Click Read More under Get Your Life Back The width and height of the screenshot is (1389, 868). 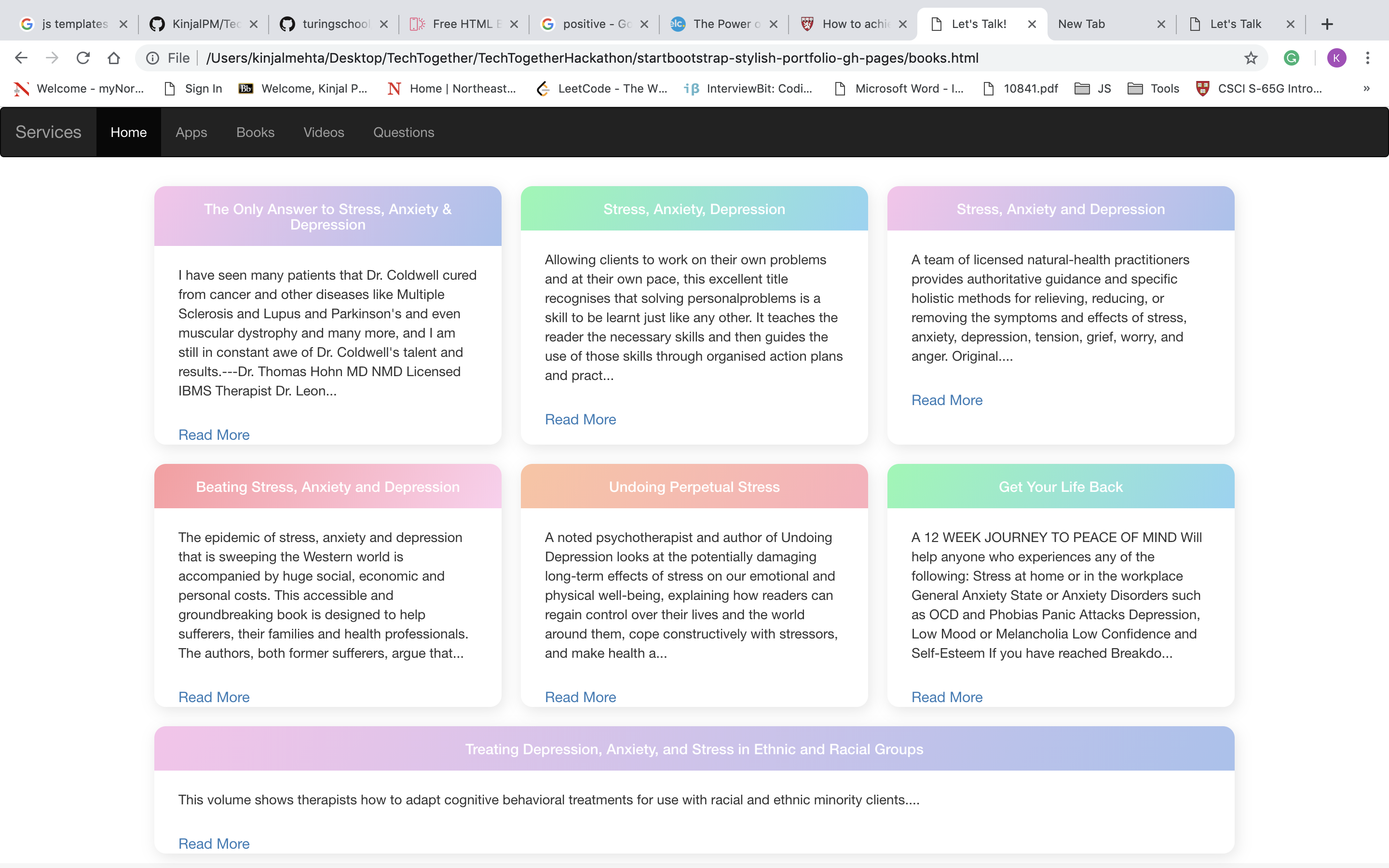click(x=947, y=697)
